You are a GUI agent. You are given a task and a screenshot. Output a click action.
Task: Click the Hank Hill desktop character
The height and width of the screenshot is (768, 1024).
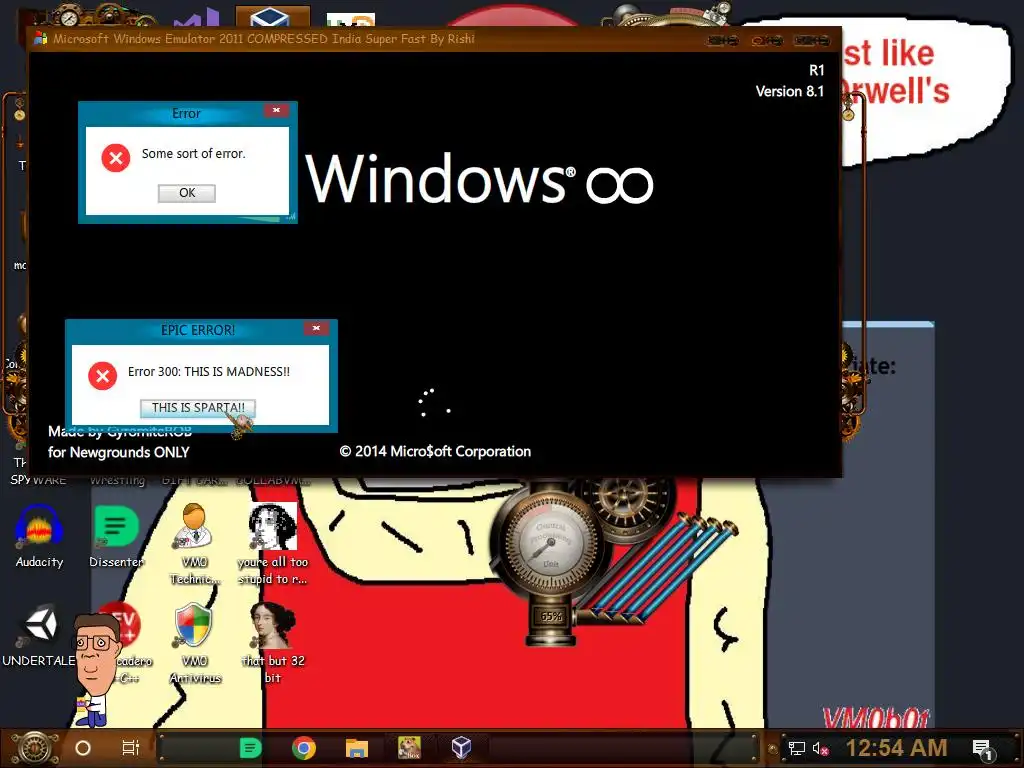[x=97, y=669]
